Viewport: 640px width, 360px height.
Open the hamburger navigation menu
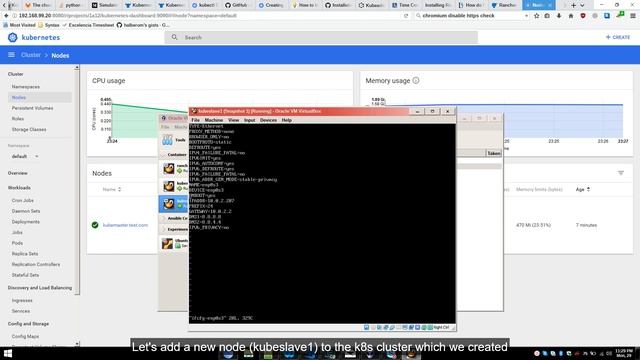pyautogui.click(x=11, y=55)
